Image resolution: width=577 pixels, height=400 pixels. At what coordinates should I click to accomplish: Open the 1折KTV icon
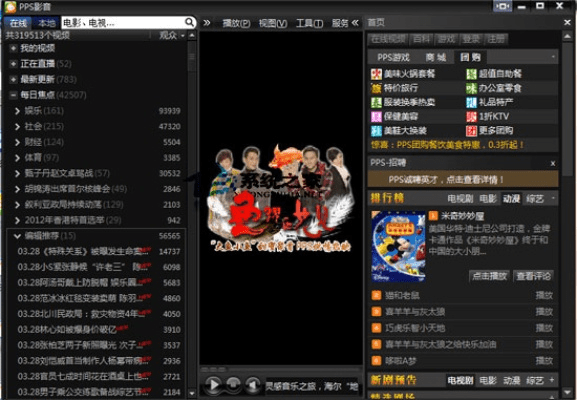point(471,117)
